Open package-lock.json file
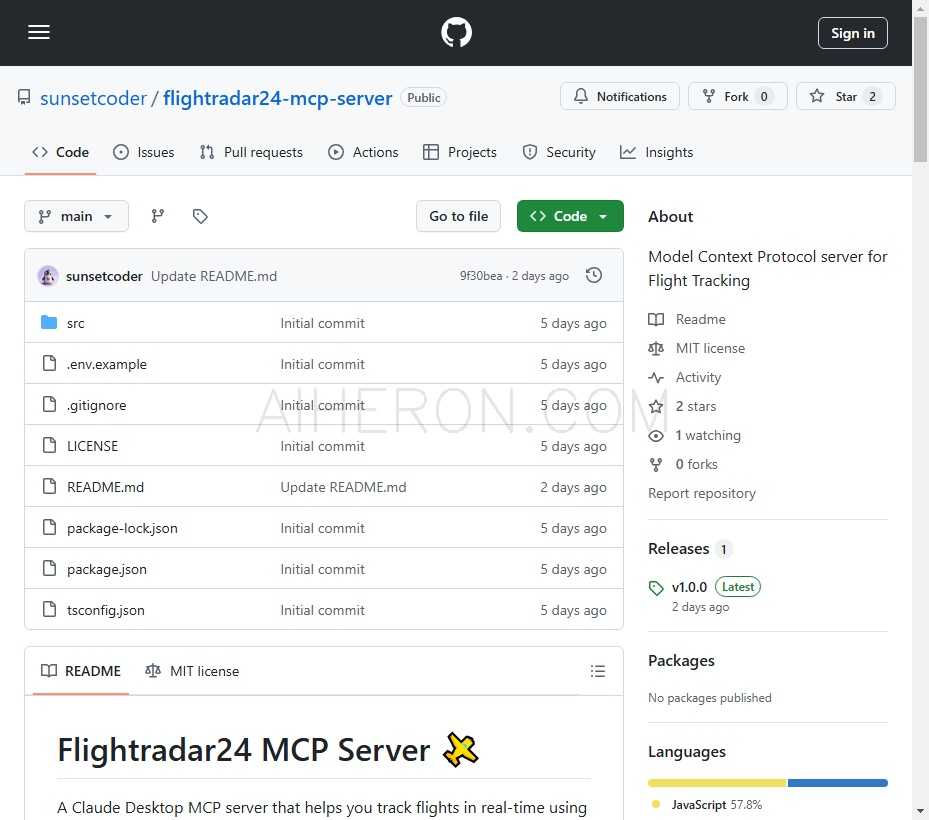 tap(122, 528)
